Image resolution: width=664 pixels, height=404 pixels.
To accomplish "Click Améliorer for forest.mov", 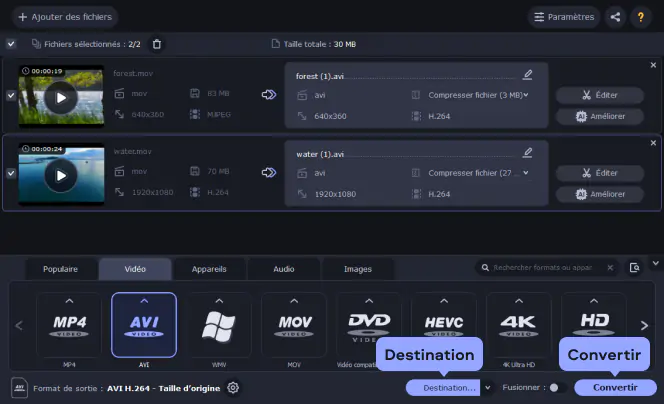I will coord(600,116).
